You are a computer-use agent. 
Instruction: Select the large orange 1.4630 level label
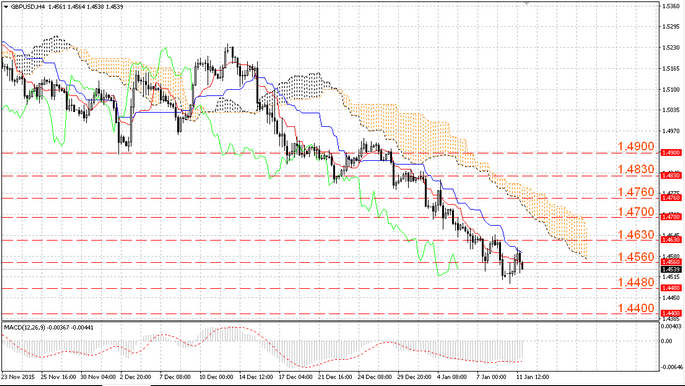pos(637,235)
